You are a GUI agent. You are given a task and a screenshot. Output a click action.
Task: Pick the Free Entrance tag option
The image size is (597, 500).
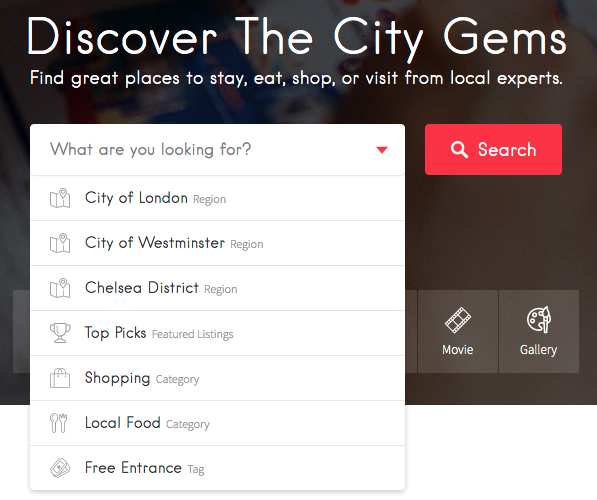click(217, 468)
